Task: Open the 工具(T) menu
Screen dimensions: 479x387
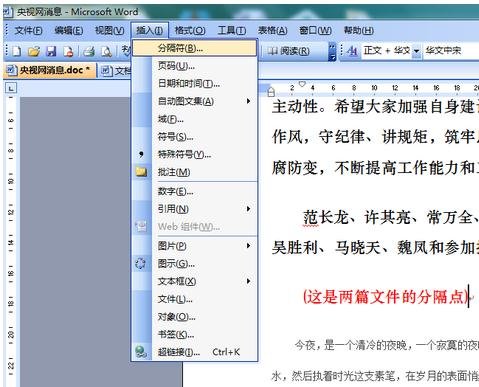Action: coord(232,31)
